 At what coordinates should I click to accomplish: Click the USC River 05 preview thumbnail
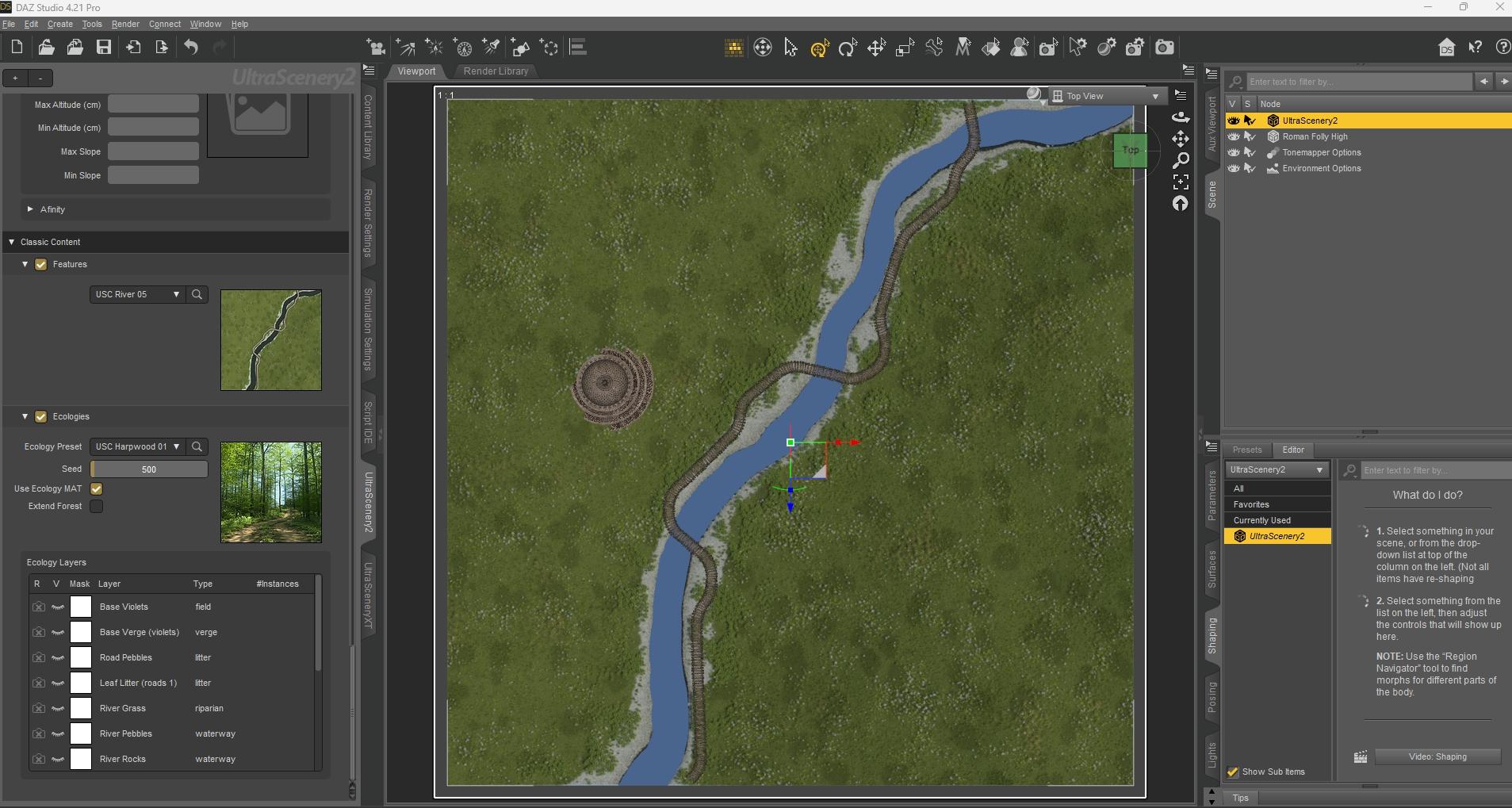(x=271, y=340)
